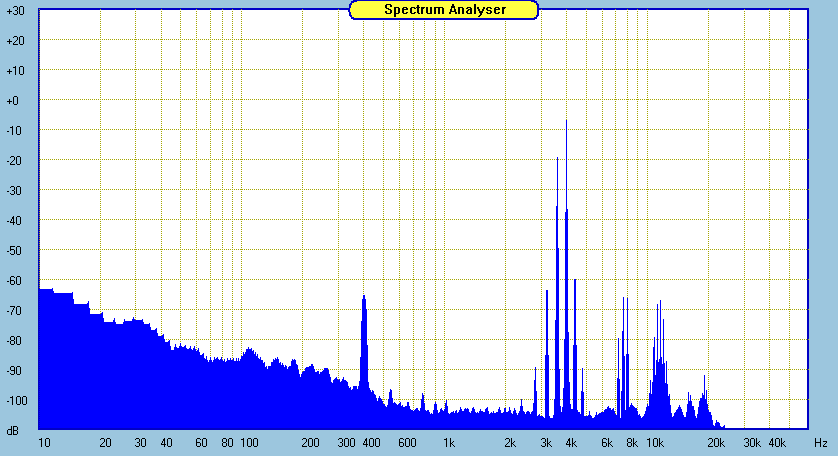
Task: Click the -20 dB axis label
Action: 14,160
